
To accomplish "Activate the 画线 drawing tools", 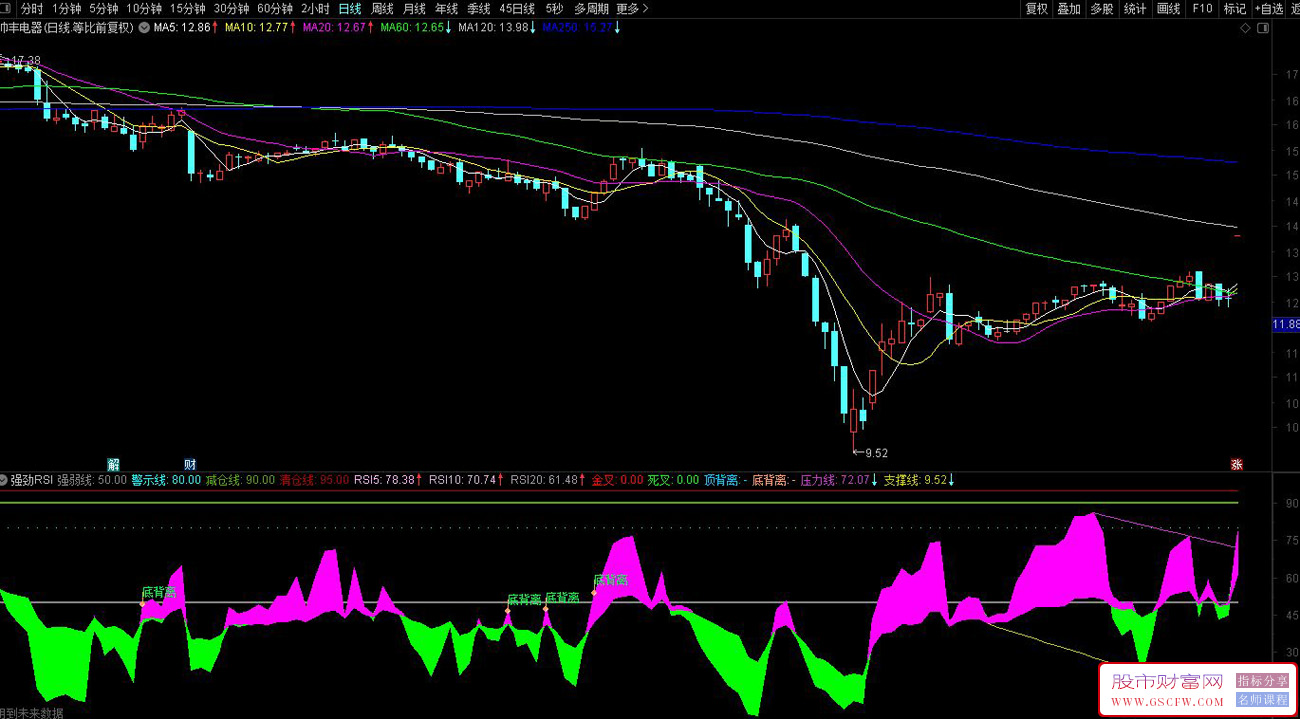I will coord(1168,8).
